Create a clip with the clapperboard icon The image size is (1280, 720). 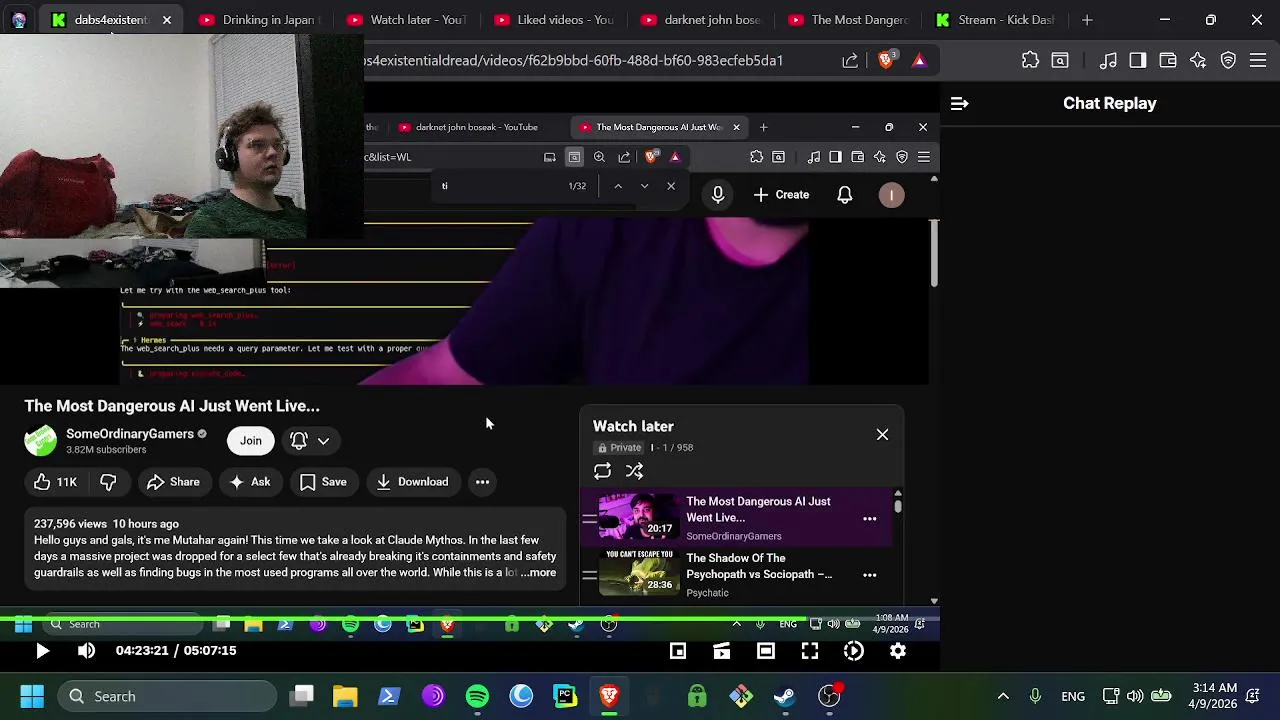[x=722, y=651]
